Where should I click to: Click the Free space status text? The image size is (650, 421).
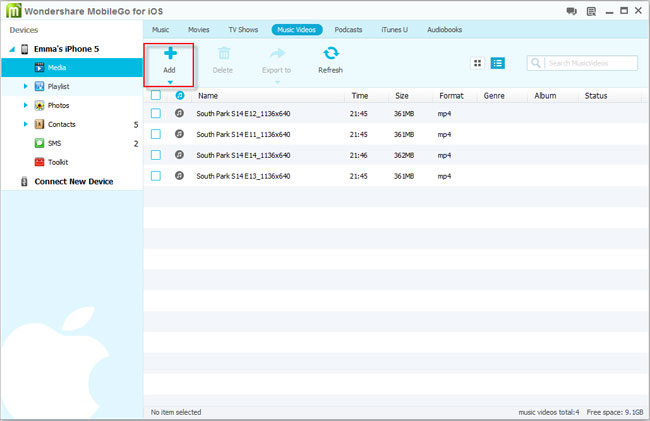tap(615, 412)
